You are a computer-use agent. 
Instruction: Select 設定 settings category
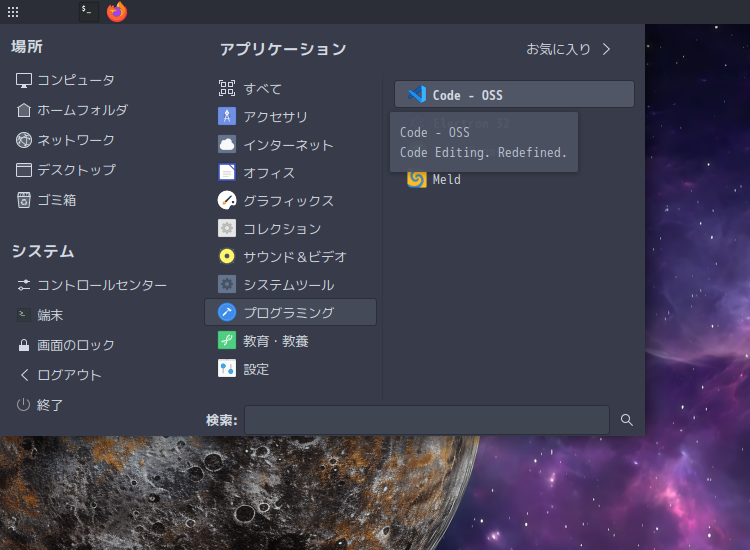click(x=290, y=369)
